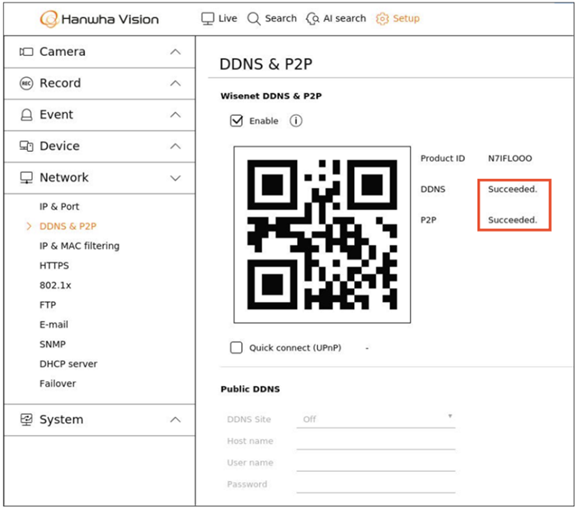Open the Setup tab label
577x509 pixels.
[406, 18]
